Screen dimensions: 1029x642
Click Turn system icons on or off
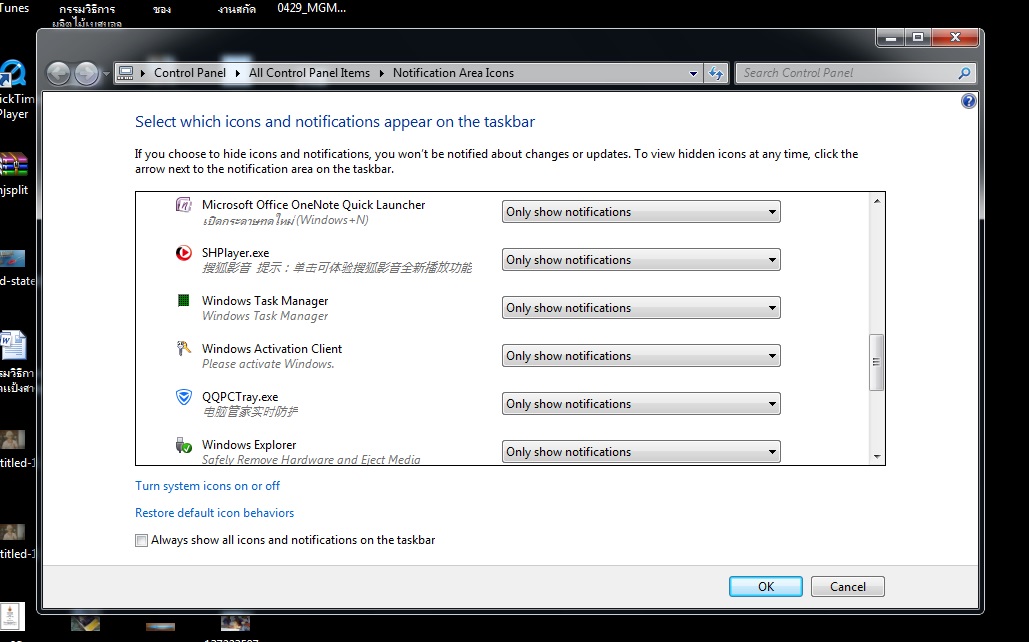click(207, 486)
